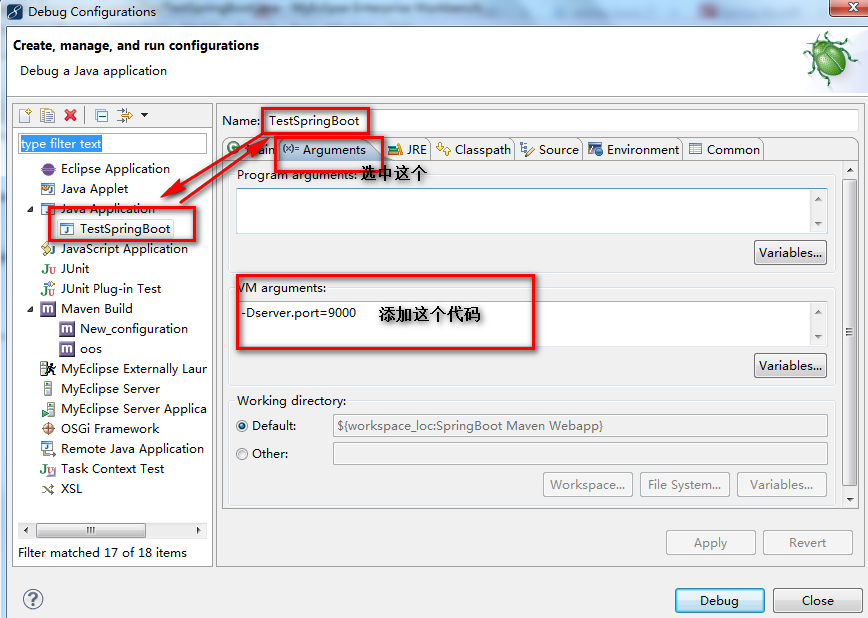Viewport: 868px width, 618px height.
Task: Click the Collapse All icon
Action: tap(101, 115)
